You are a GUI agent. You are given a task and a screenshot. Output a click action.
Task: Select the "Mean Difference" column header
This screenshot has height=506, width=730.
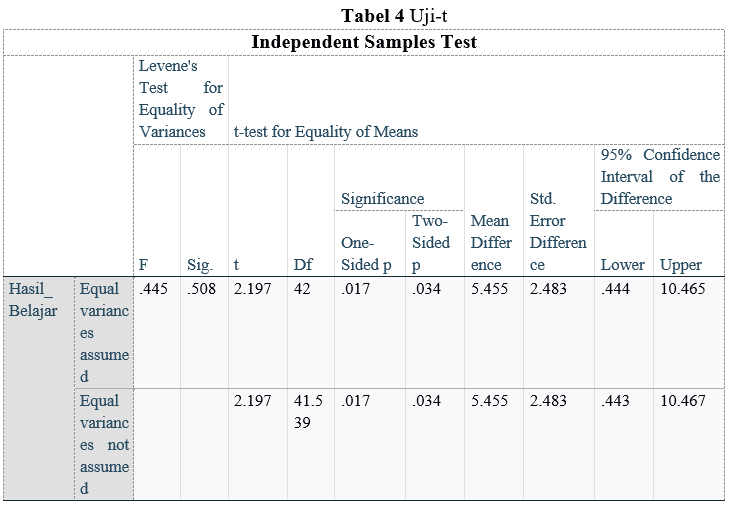488,242
